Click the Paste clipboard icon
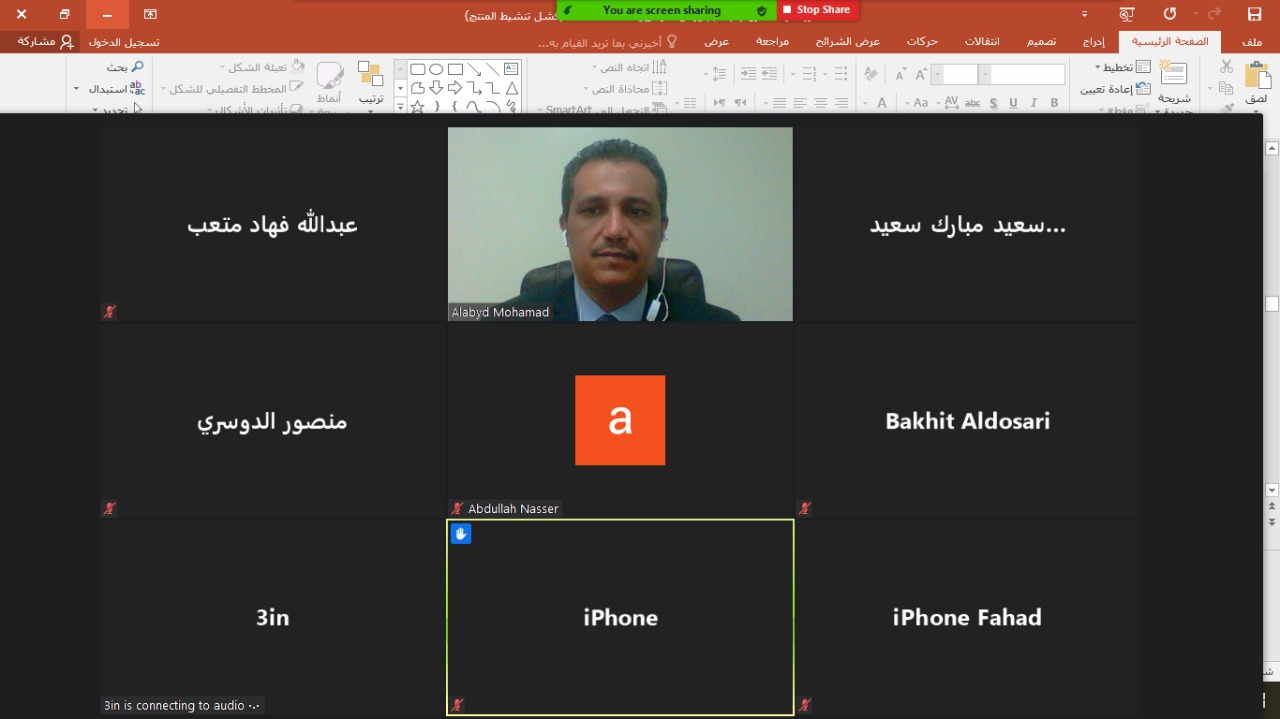This screenshot has width=1280, height=719. [x=1256, y=80]
